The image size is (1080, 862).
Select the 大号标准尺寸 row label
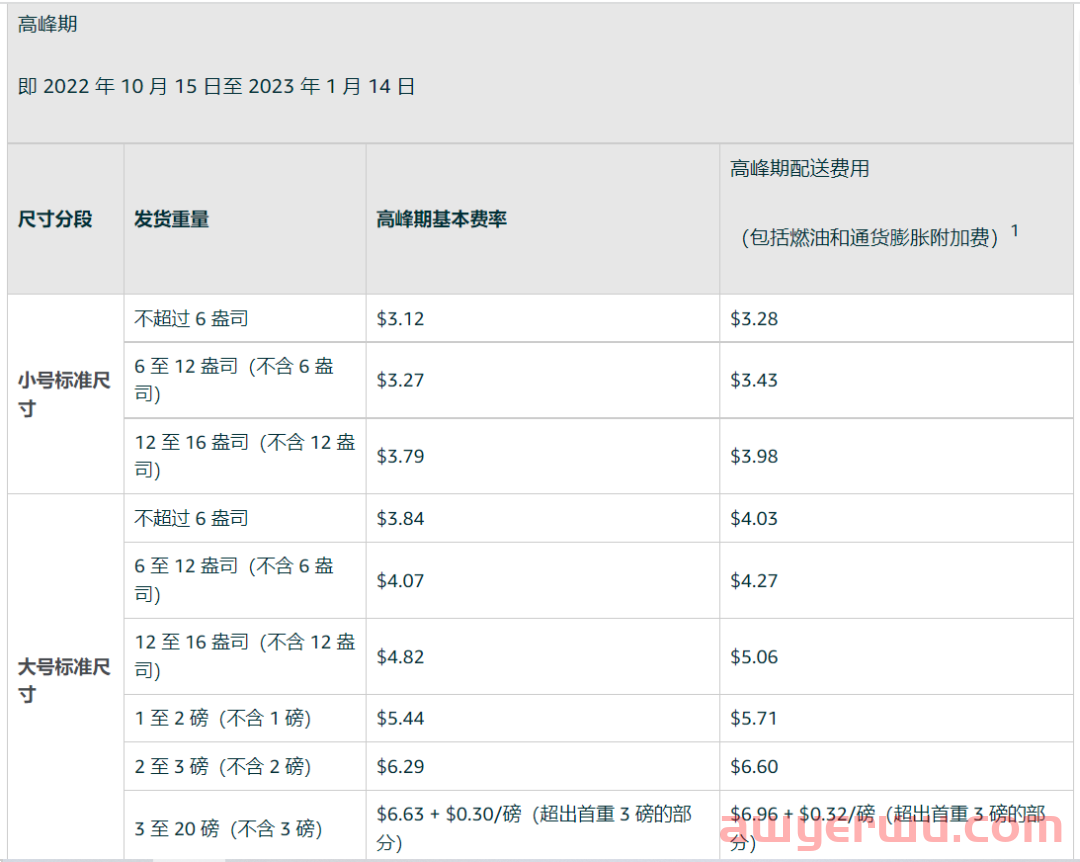[x=64, y=680]
